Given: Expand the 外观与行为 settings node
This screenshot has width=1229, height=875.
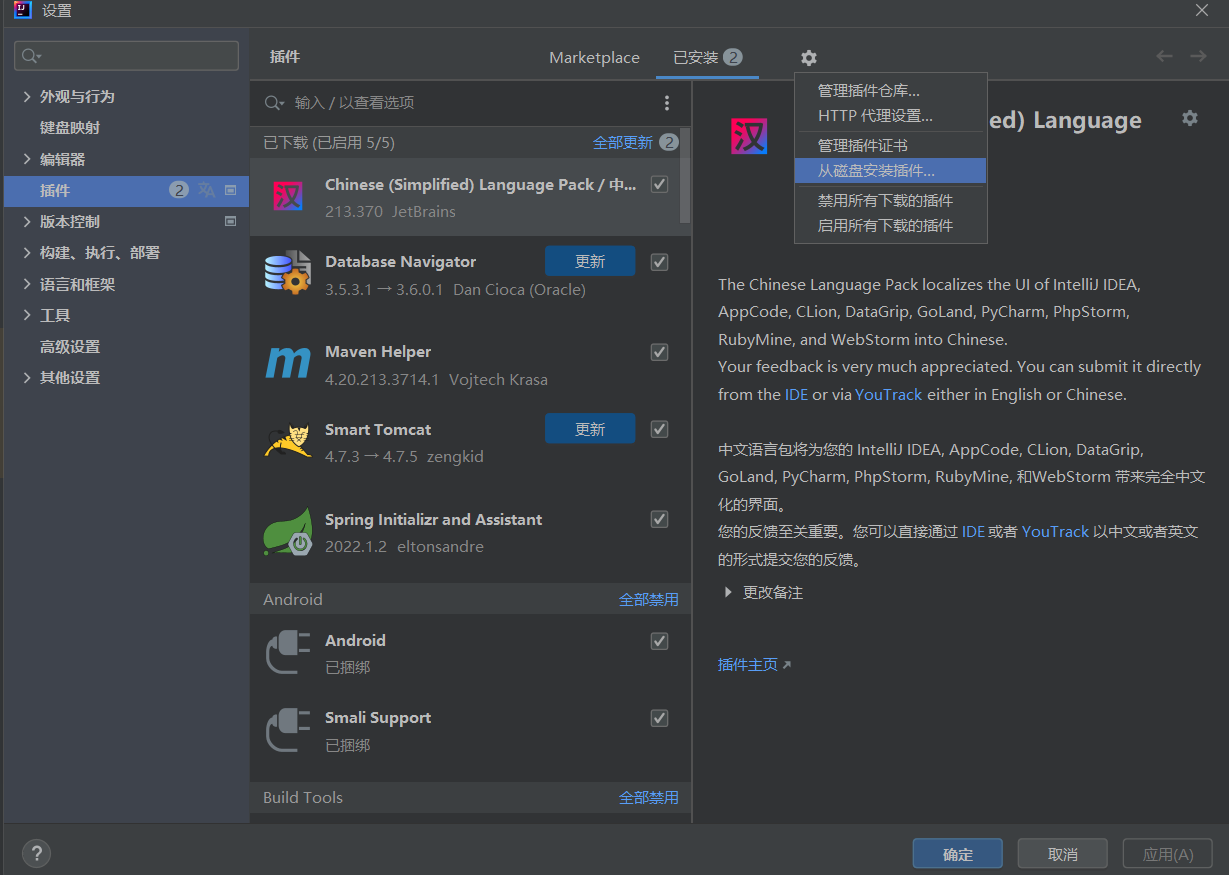Looking at the screenshot, I should coord(27,96).
